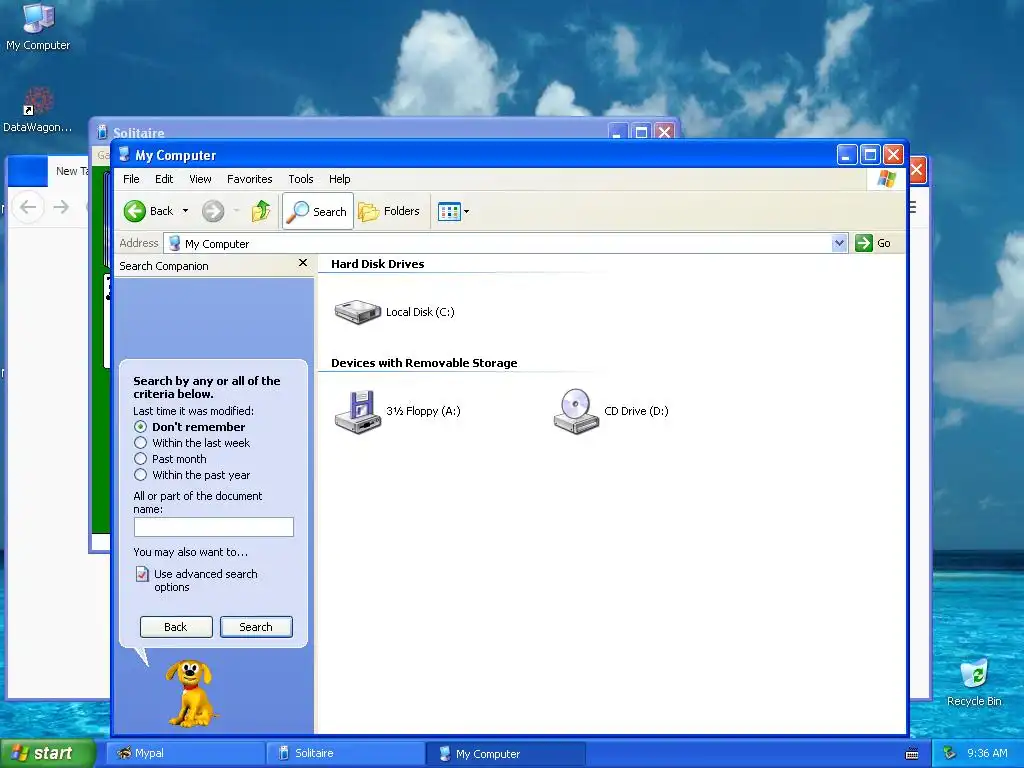Select the 3½ Floppy (A:) drive icon
1024x768 pixels.
coord(357,411)
